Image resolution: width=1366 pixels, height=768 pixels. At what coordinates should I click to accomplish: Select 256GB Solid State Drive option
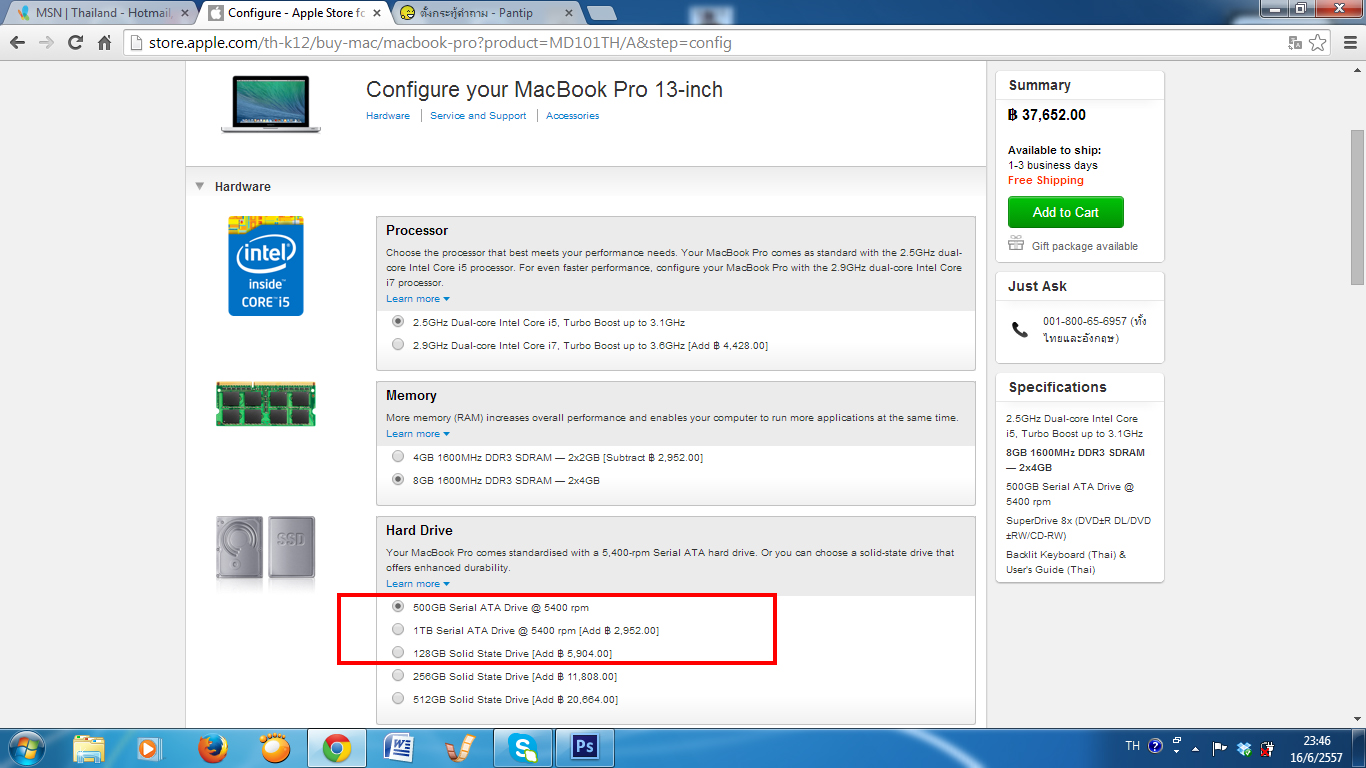coord(398,676)
